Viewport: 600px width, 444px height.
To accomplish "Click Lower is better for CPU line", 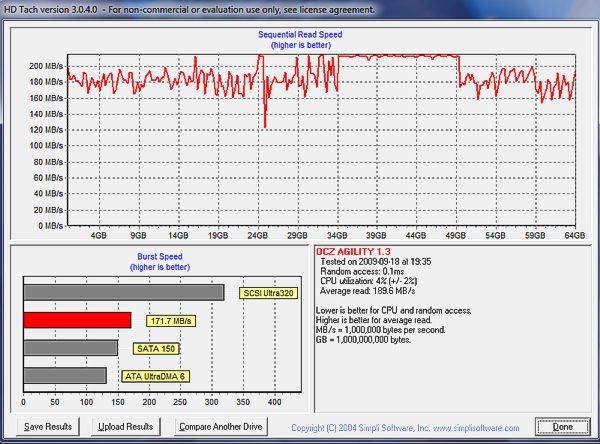I will (x=393, y=310).
